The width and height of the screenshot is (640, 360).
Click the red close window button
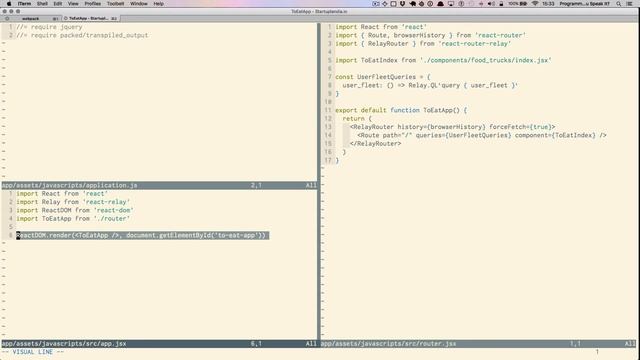(x=4, y=11)
